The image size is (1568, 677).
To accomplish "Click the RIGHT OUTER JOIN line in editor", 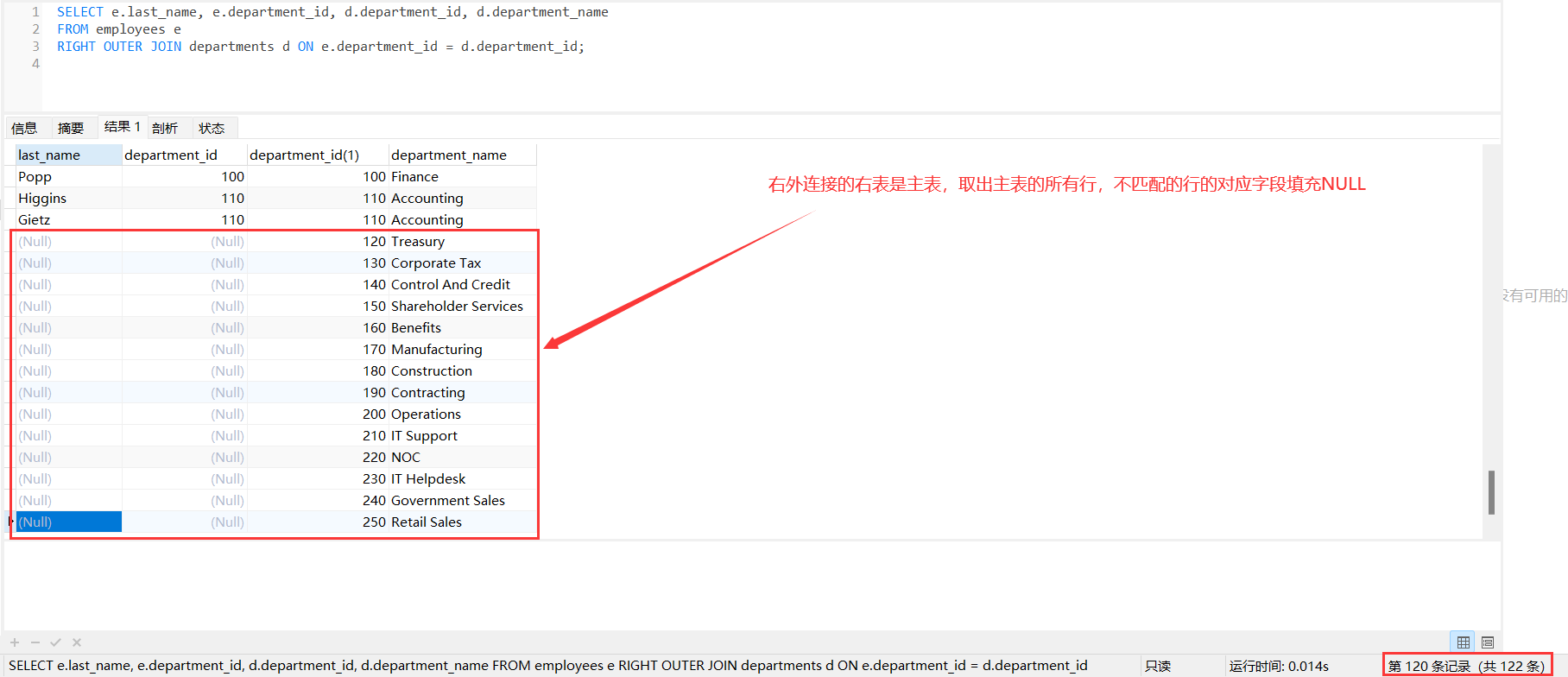I will (320, 47).
